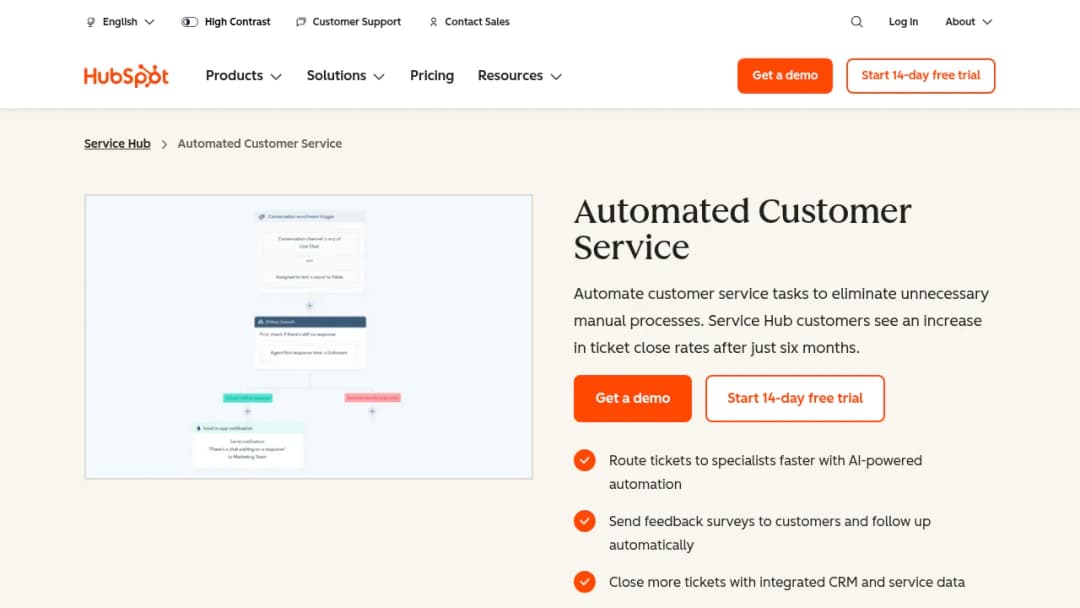Viewport: 1080px width, 608px height.
Task: Click checkmark icon beside Route tickets
Action: 585,460
